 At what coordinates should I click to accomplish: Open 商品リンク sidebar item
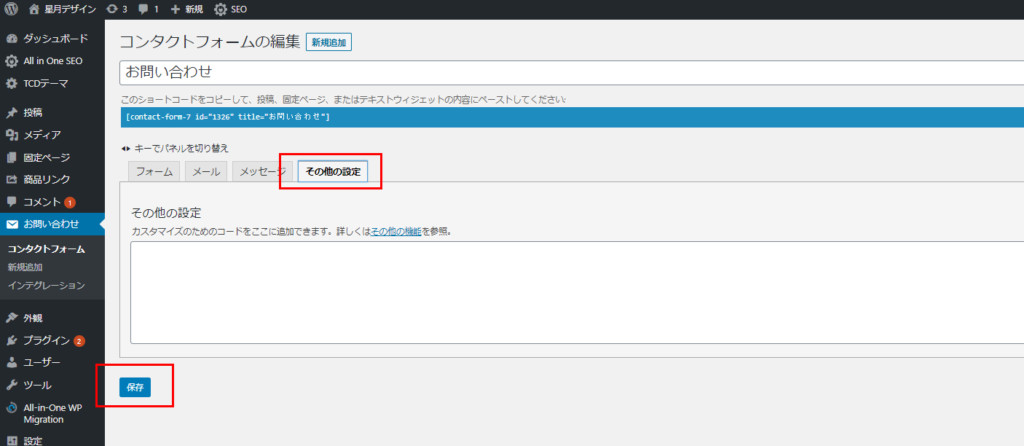click(52, 180)
